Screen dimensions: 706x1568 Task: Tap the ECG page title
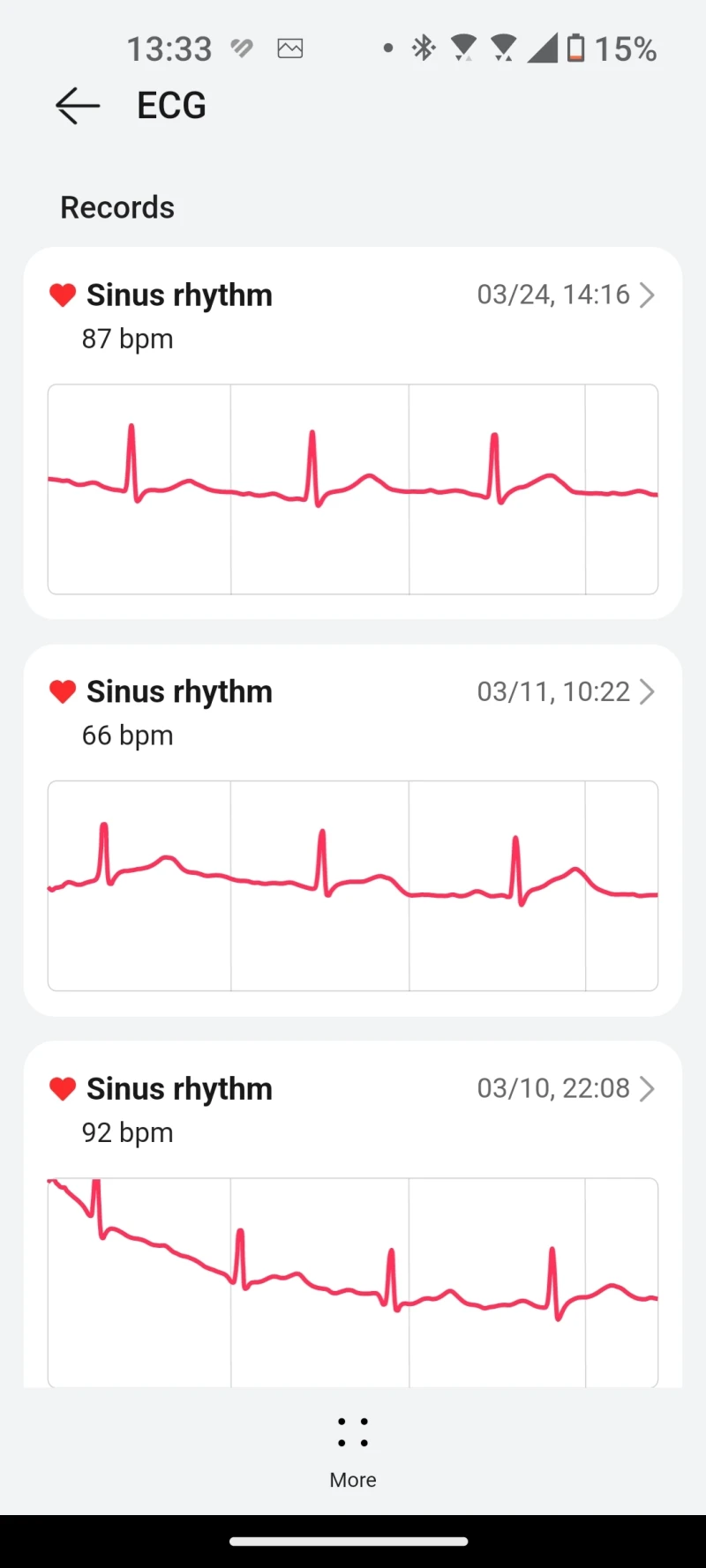click(171, 106)
